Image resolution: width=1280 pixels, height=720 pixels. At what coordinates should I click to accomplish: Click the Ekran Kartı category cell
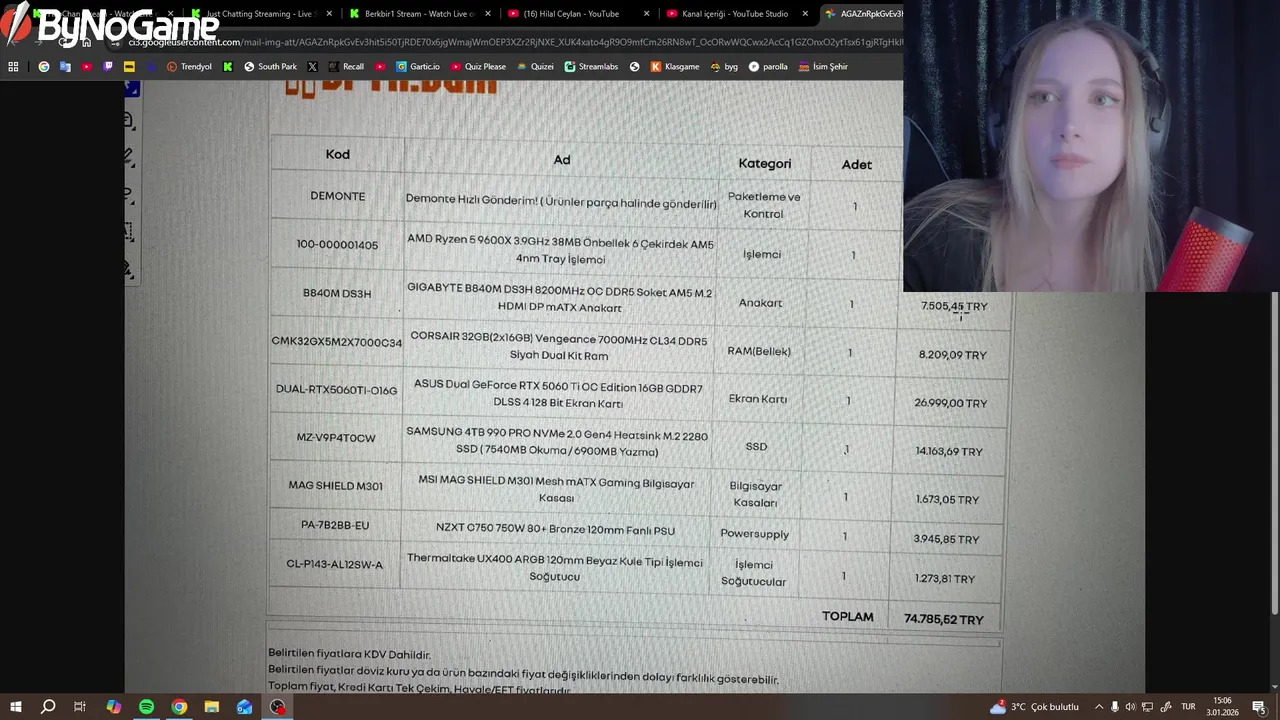pos(757,399)
